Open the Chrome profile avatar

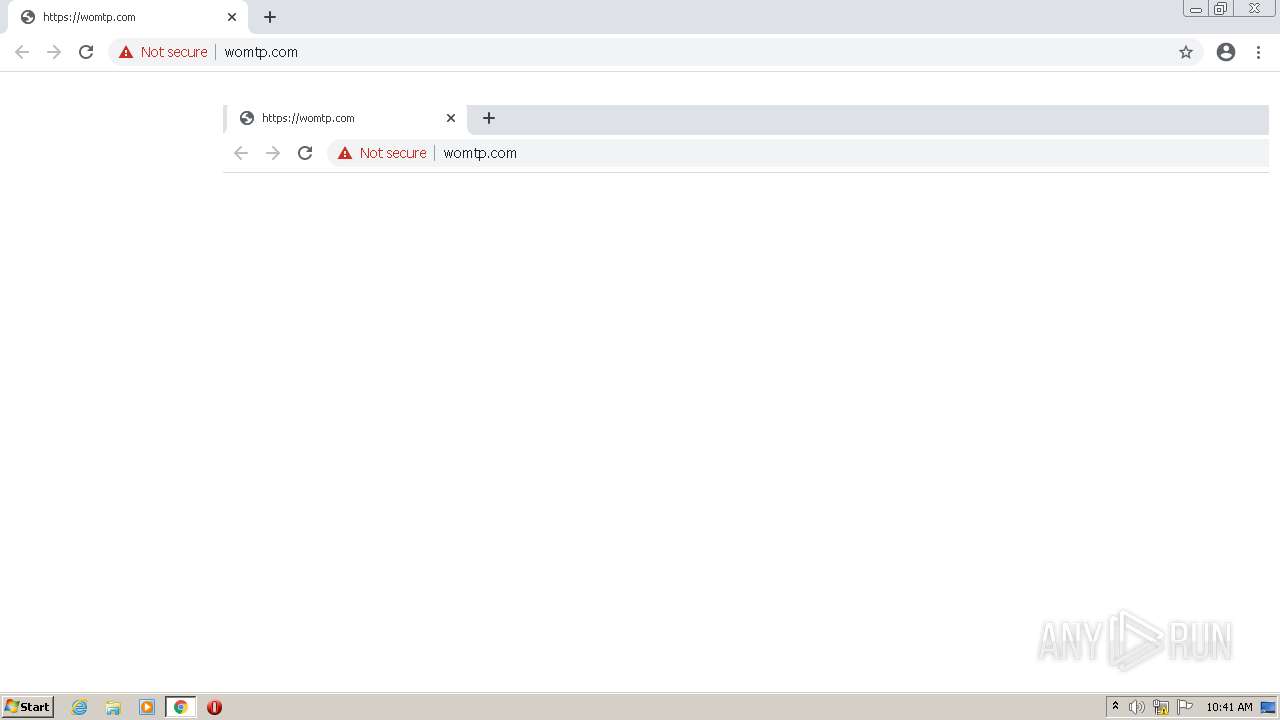pos(1226,52)
